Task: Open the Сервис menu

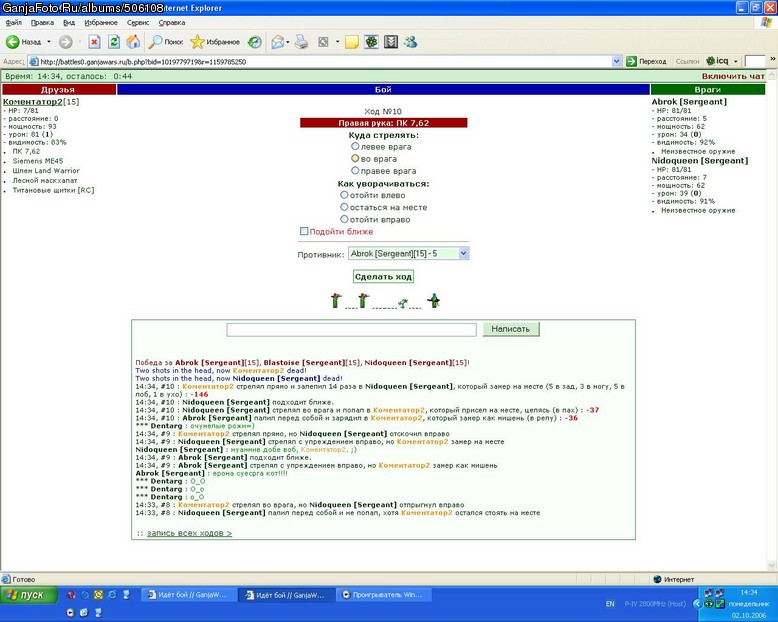Action: point(137,23)
